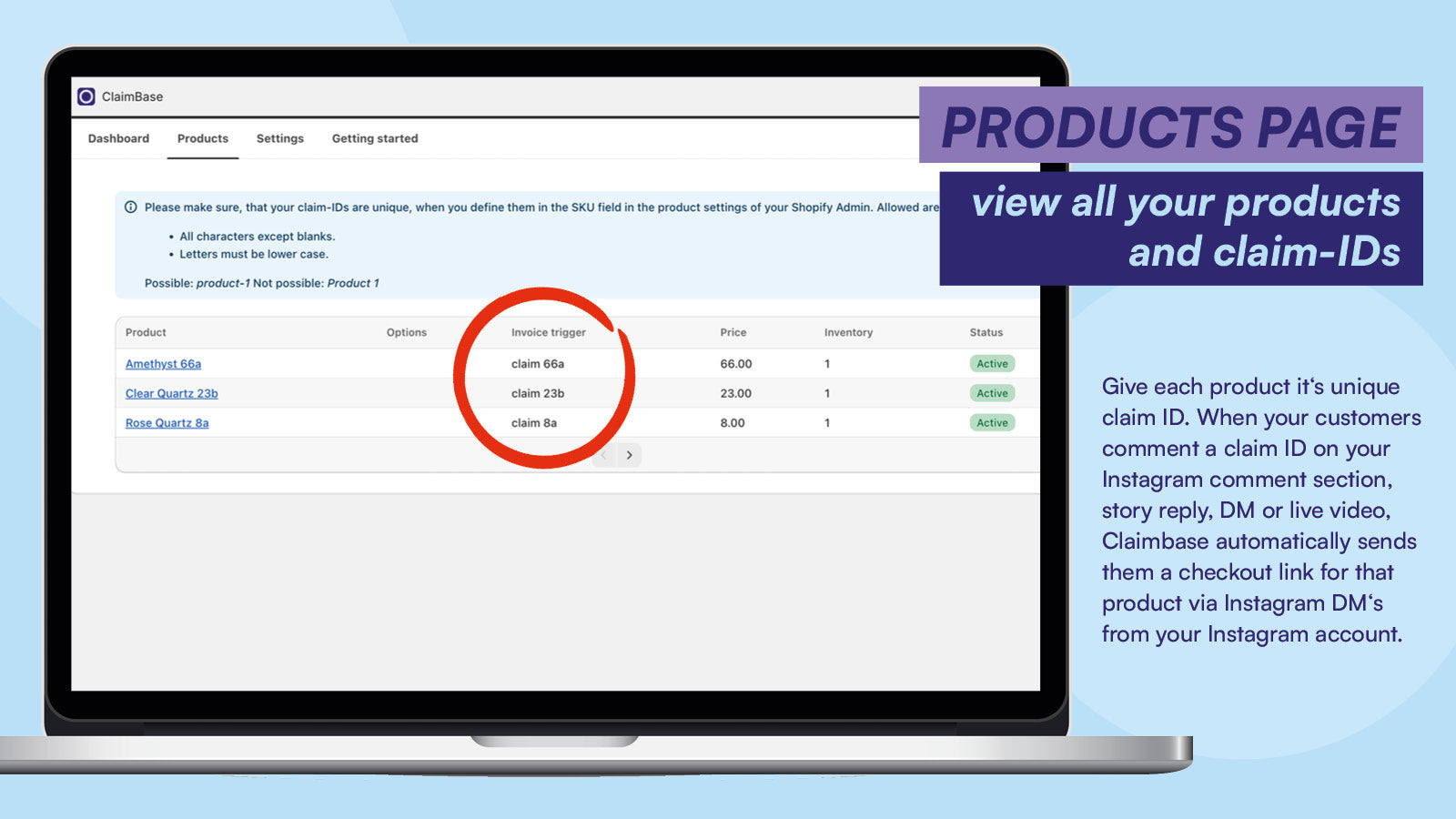Viewport: 1456px width, 819px height.
Task: Click the inventory value for Rose Quartz 8a
Action: point(827,423)
